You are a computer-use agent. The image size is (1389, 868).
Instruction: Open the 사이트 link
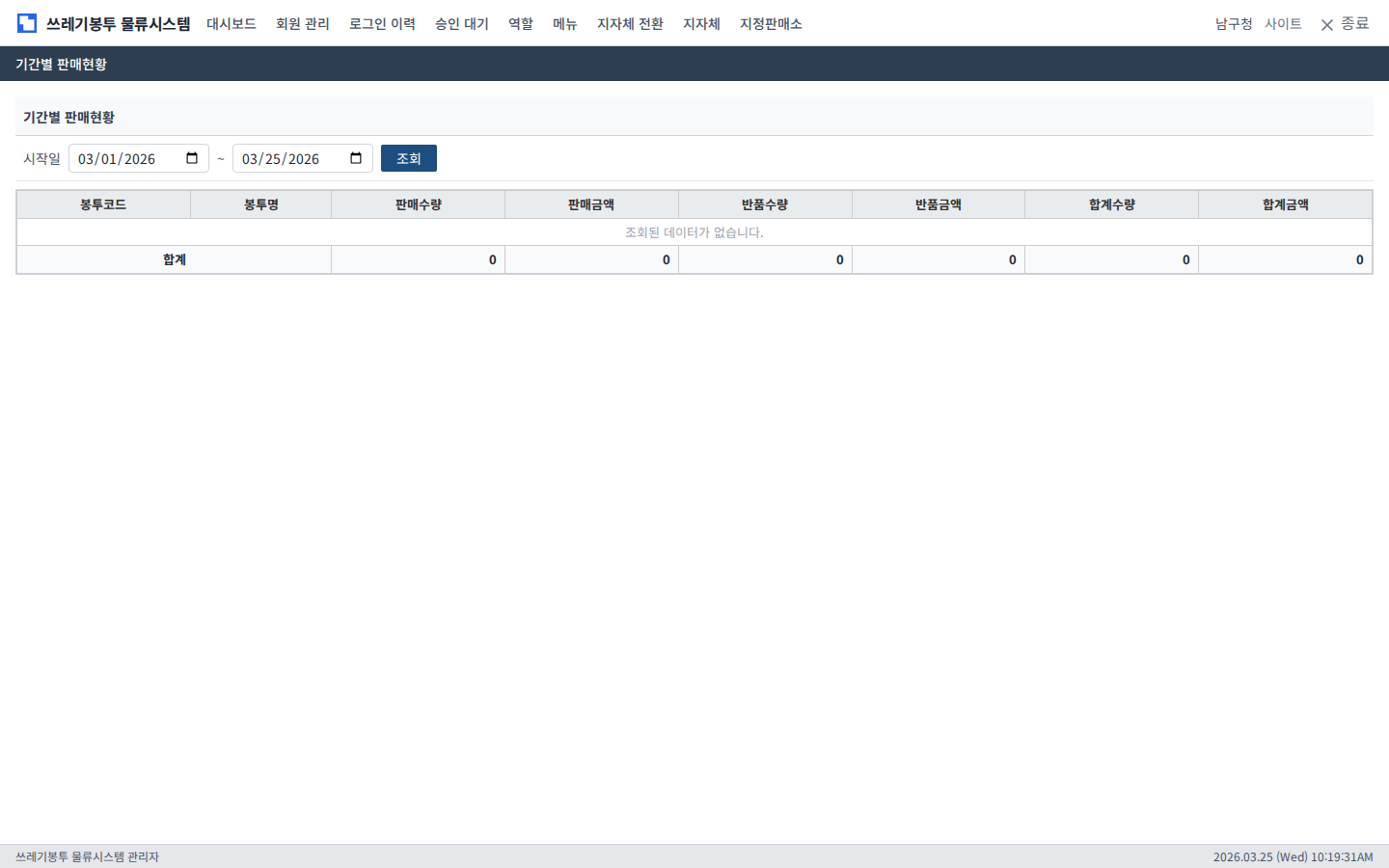(x=1283, y=23)
